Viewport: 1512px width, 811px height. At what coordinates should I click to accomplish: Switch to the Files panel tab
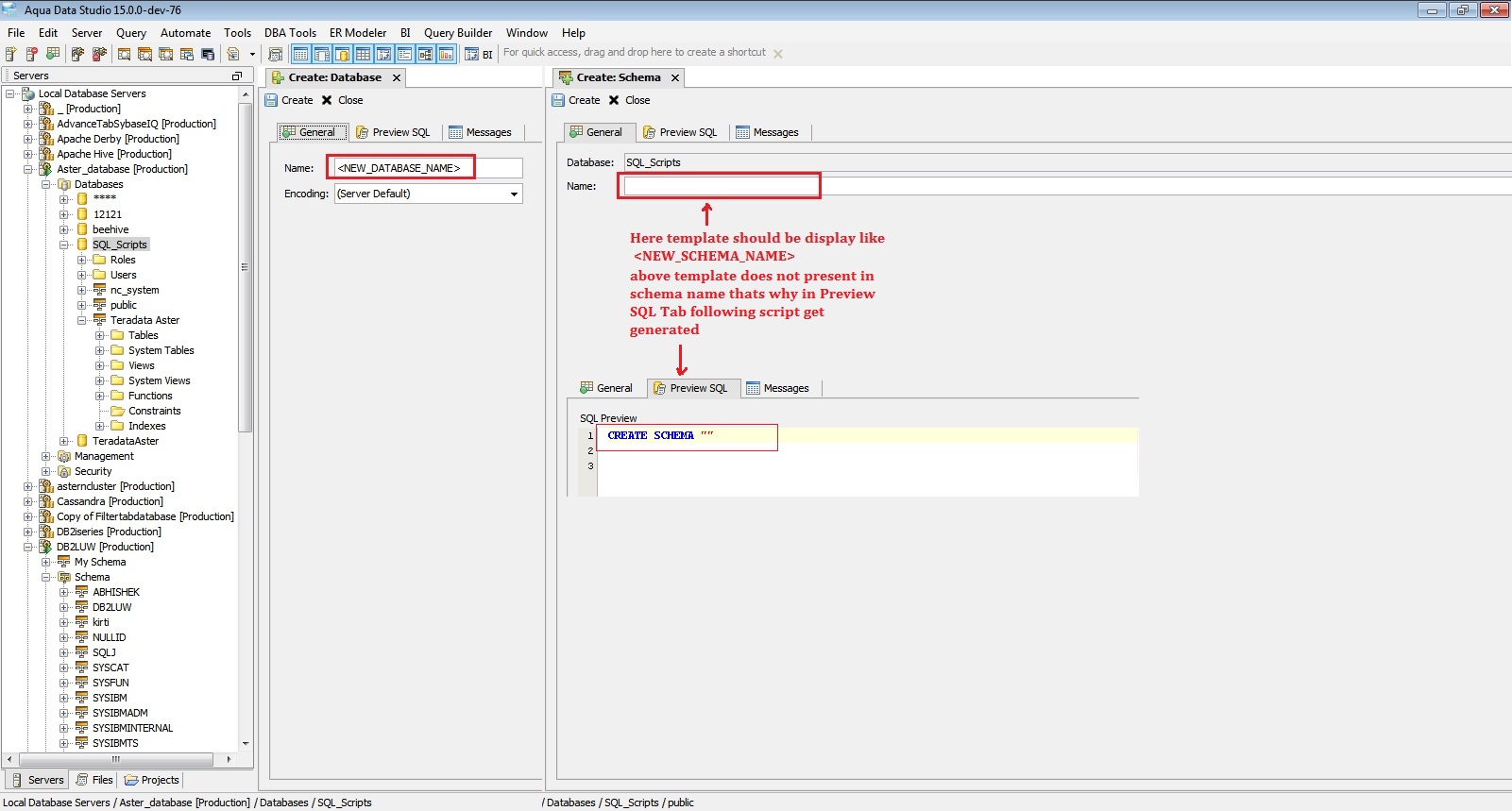(x=94, y=780)
